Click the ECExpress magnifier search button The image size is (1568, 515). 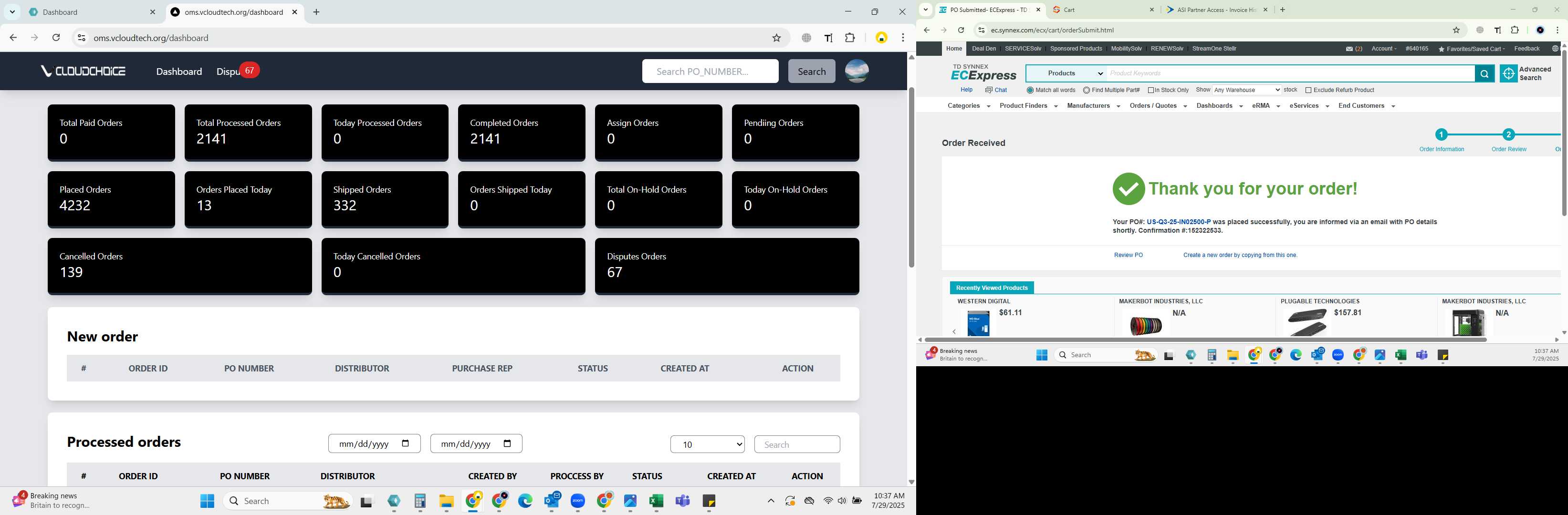(x=1484, y=73)
